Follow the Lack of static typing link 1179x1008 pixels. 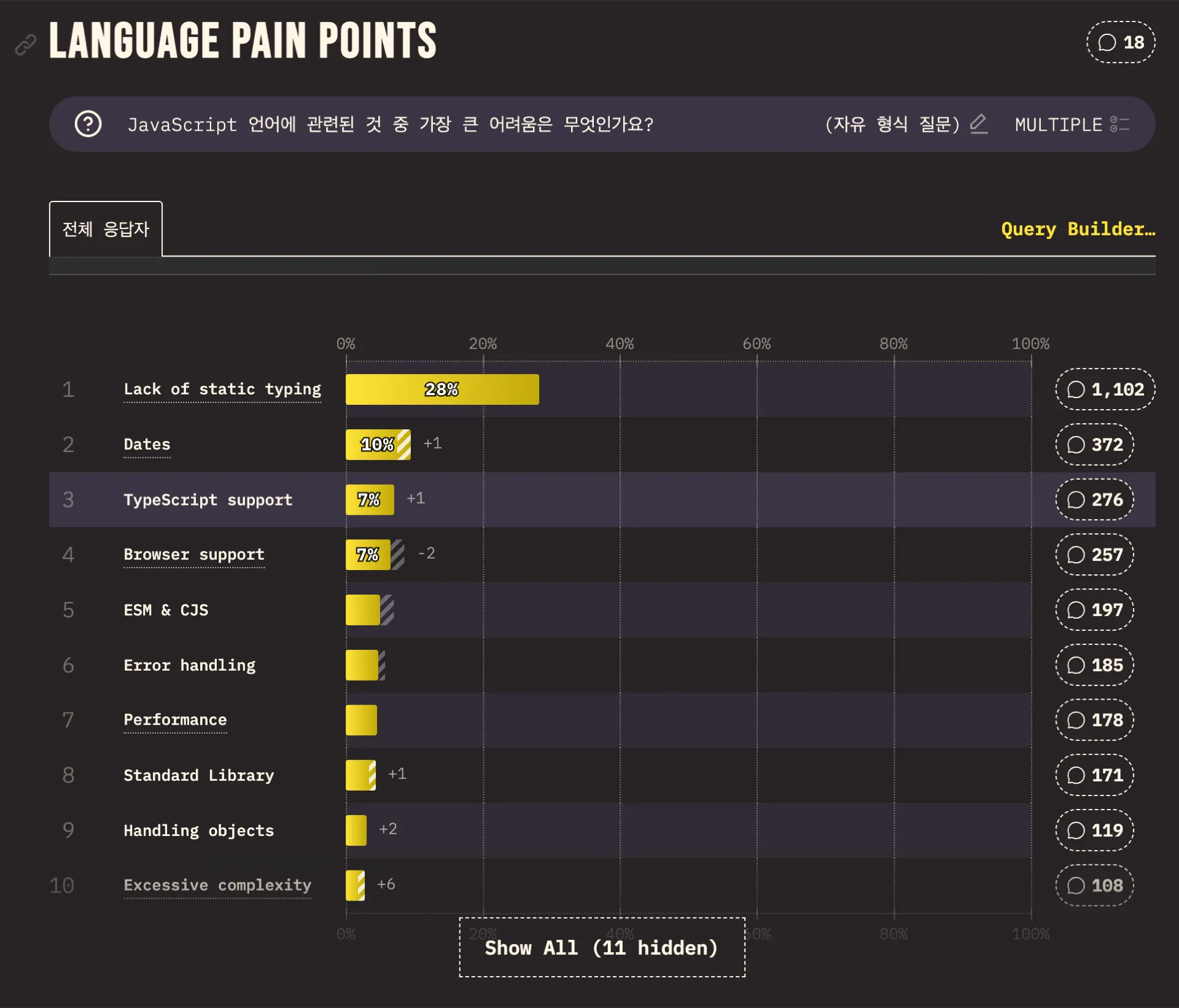click(x=222, y=389)
